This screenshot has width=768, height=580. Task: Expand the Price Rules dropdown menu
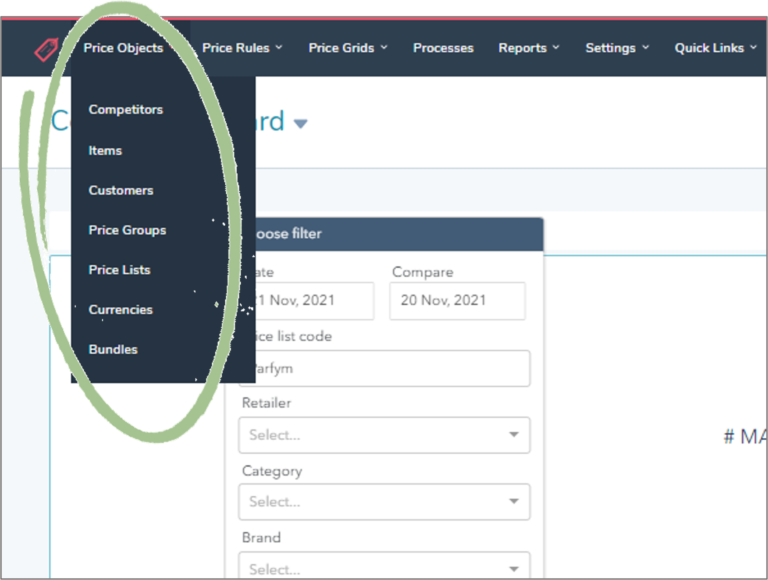click(242, 48)
